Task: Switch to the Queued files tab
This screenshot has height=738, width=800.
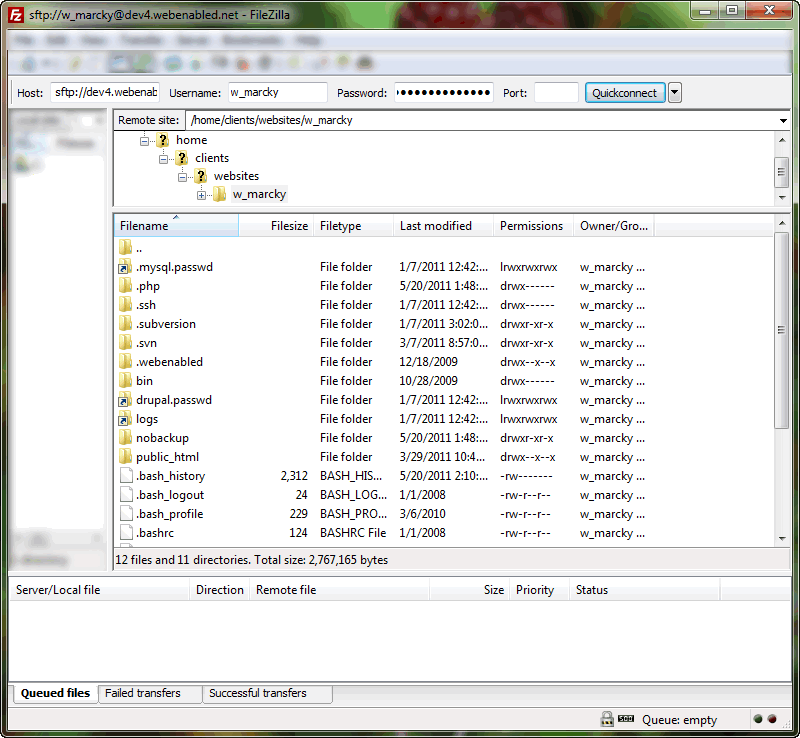Action: [x=55, y=693]
